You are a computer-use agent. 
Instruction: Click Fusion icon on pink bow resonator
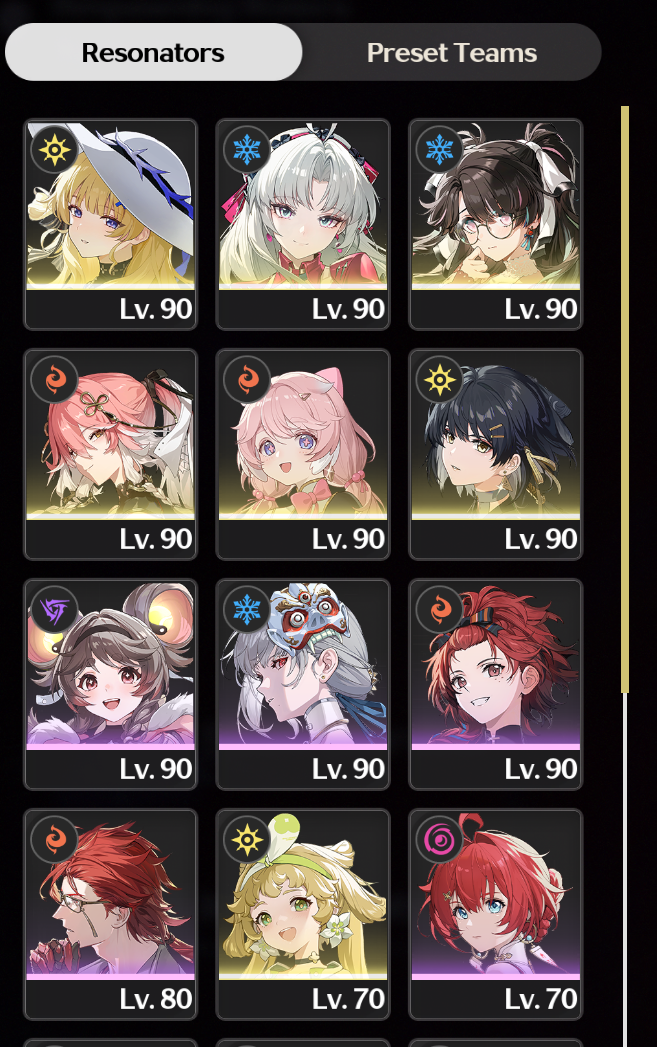(x=246, y=379)
